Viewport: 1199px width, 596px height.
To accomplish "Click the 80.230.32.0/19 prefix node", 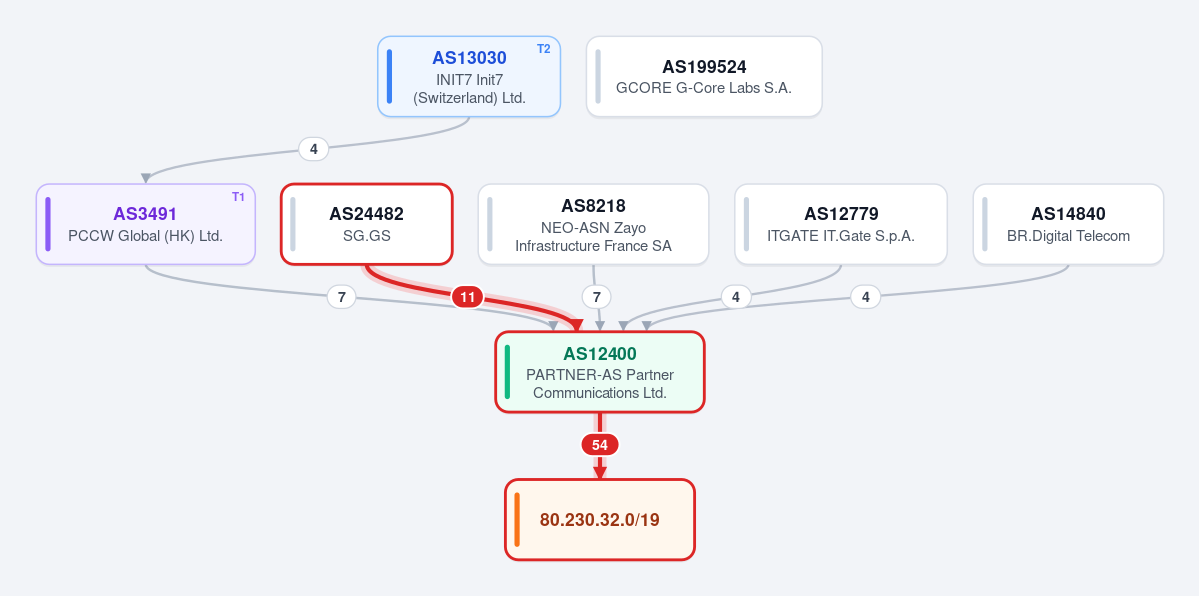I will point(600,519).
